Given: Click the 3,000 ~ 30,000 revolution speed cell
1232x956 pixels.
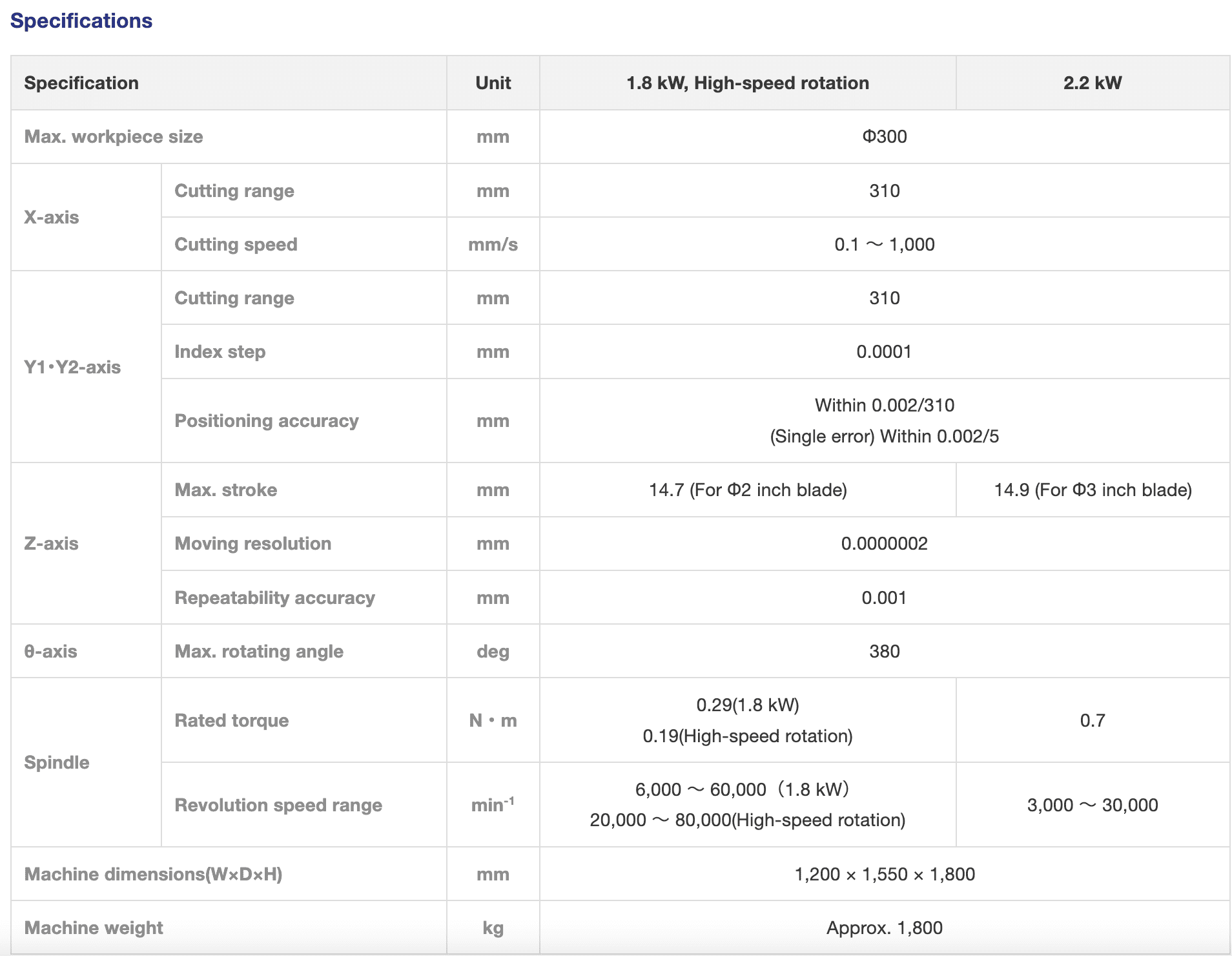Looking at the screenshot, I should tap(1093, 805).
